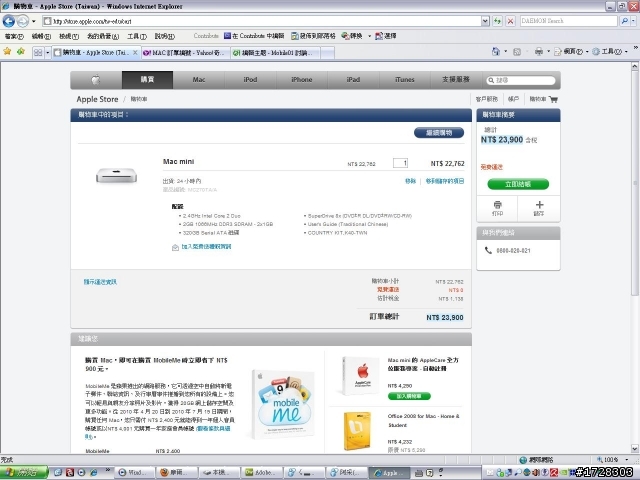Click the Home icon in the command bar
The height and width of the screenshot is (480, 640).
[x=496, y=51]
